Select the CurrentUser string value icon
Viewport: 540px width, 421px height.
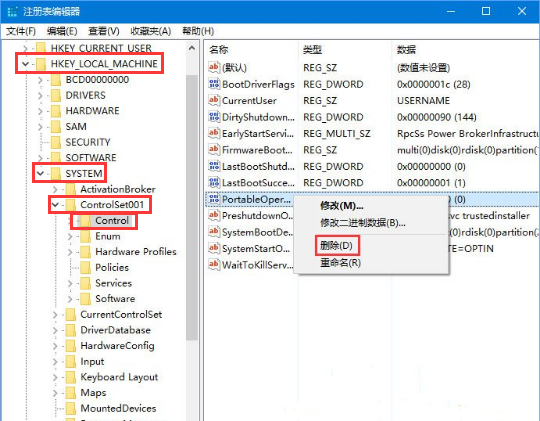coord(214,101)
